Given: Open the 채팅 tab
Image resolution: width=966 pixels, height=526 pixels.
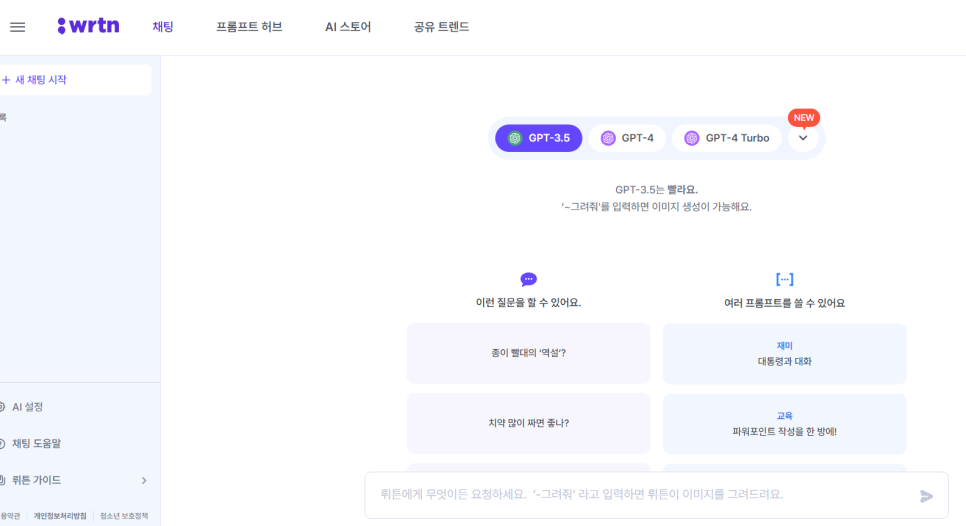Looking at the screenshot, I should pos(163,27).
